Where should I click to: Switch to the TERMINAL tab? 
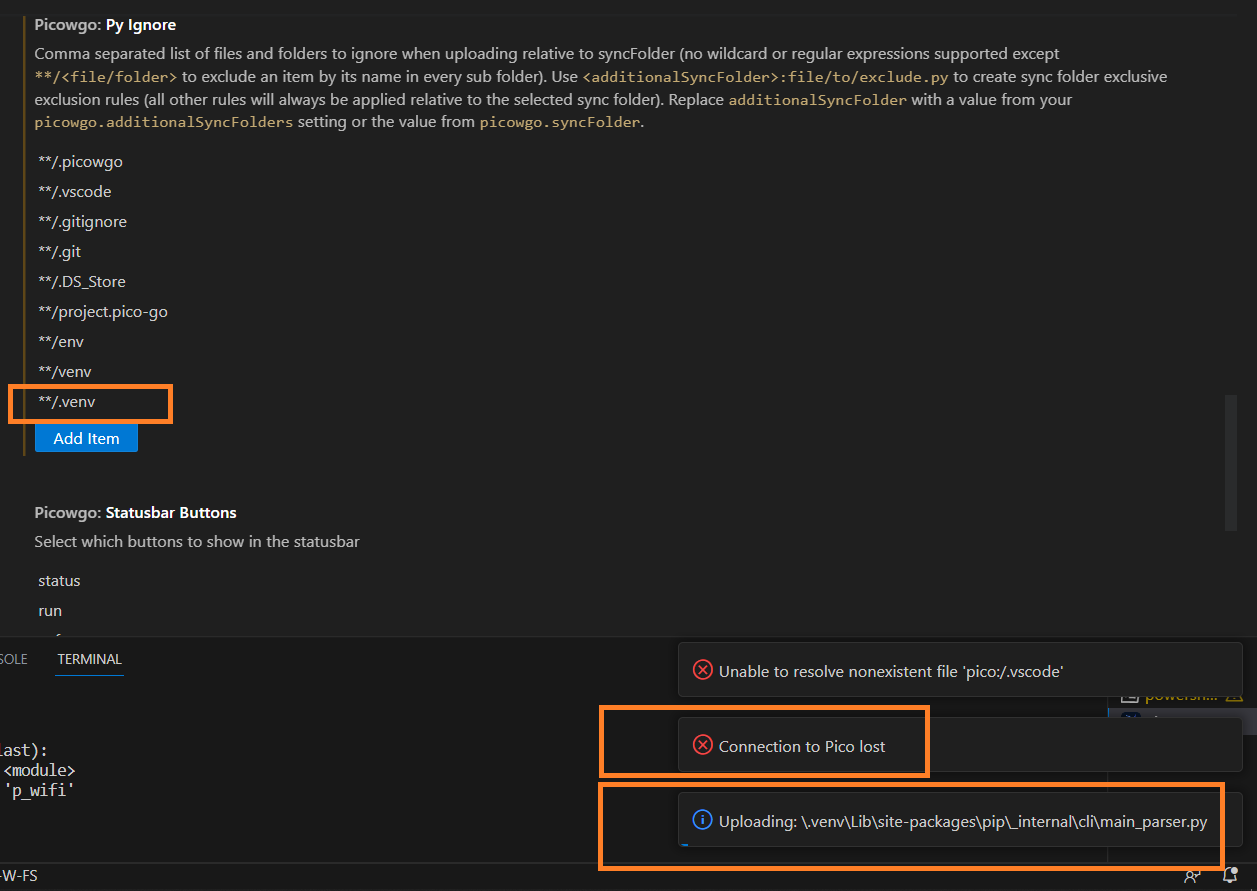point(88,659)
